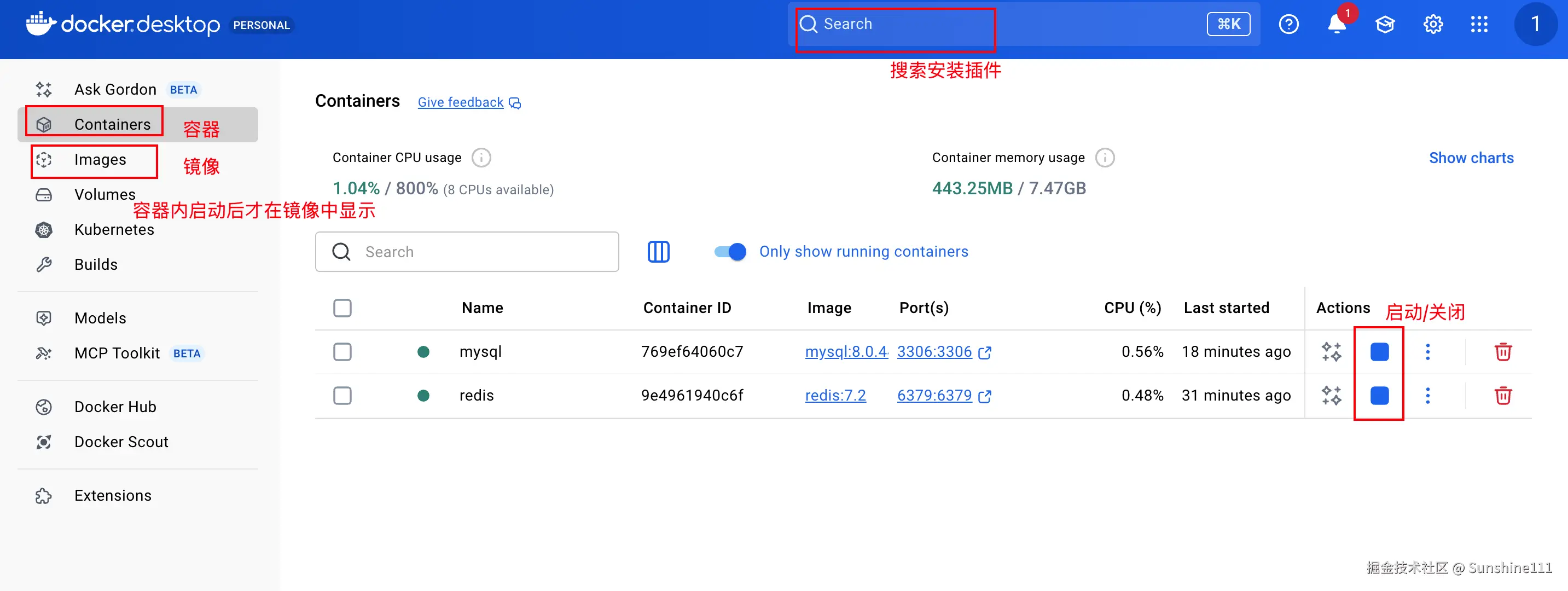Click the Learning Center graduation cap icon
Image resolution: width=1568 pixels, height=591 pixels.
(1385, 24)
